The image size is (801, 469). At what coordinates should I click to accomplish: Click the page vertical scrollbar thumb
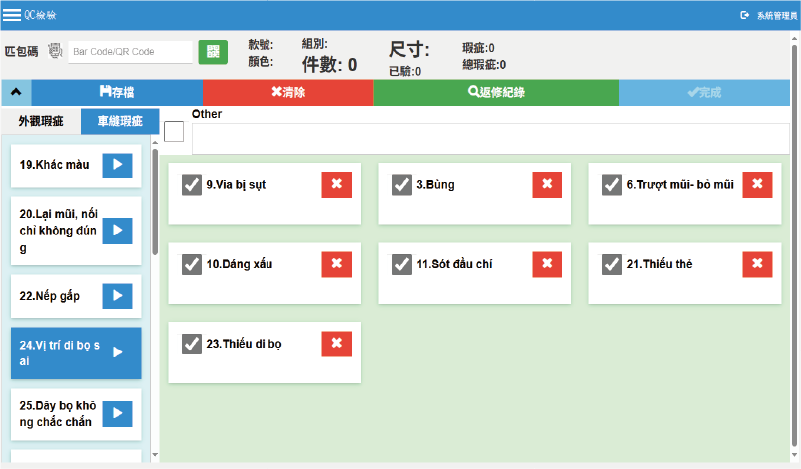(794, 245)
